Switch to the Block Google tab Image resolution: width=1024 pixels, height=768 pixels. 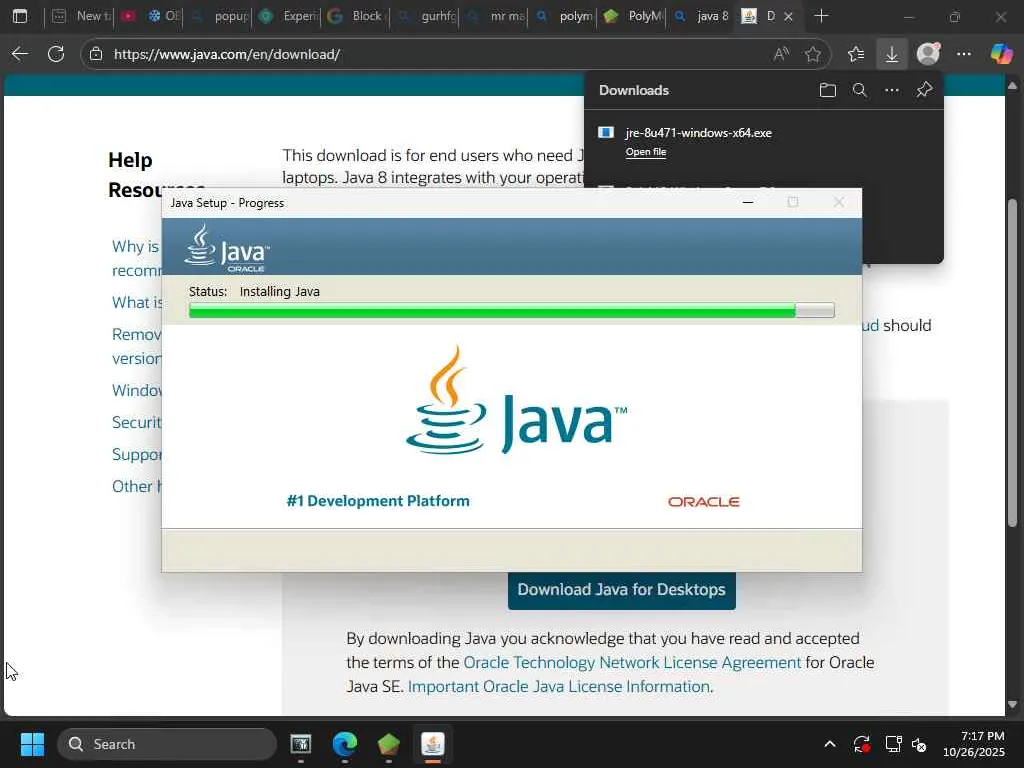(x=356, y=16)
